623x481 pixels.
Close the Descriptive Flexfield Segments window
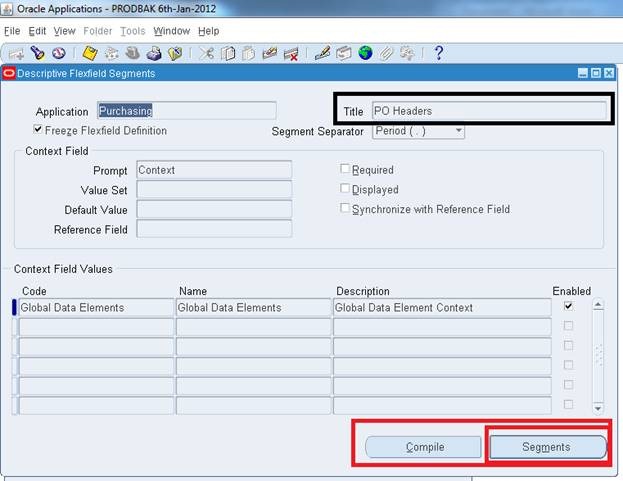pyautogui.click(x=609, y=73)
